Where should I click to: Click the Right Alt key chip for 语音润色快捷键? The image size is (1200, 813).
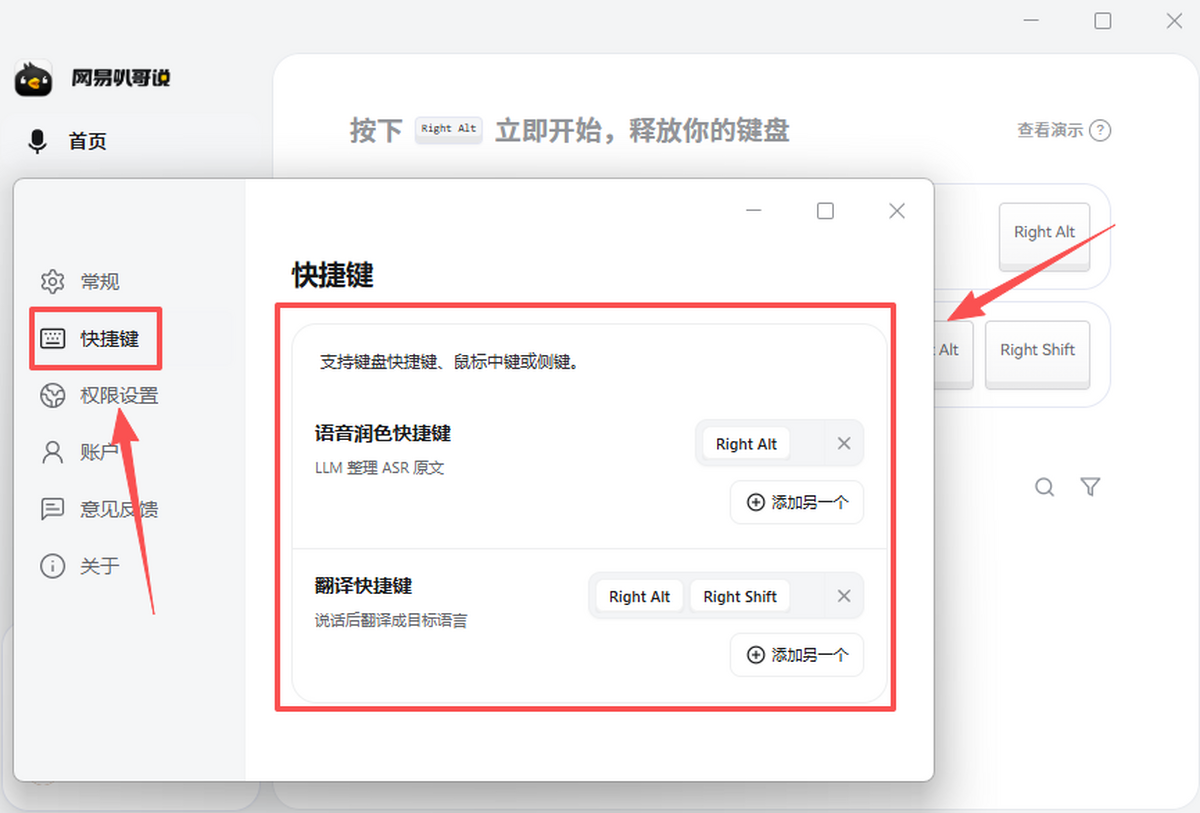click(746, 444)
